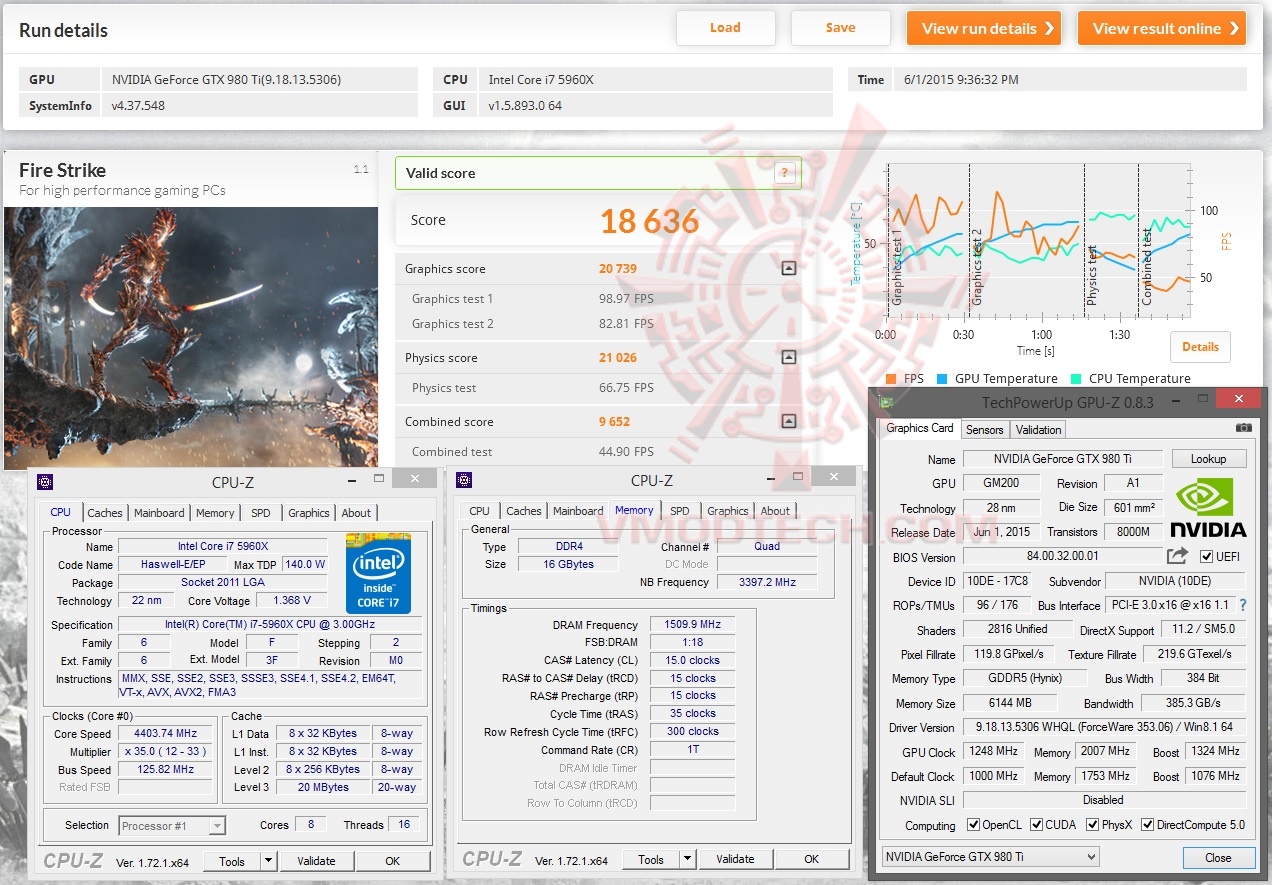
Task: Switch to the Sensors tab in GPU-Z
Action: (984, 429)
